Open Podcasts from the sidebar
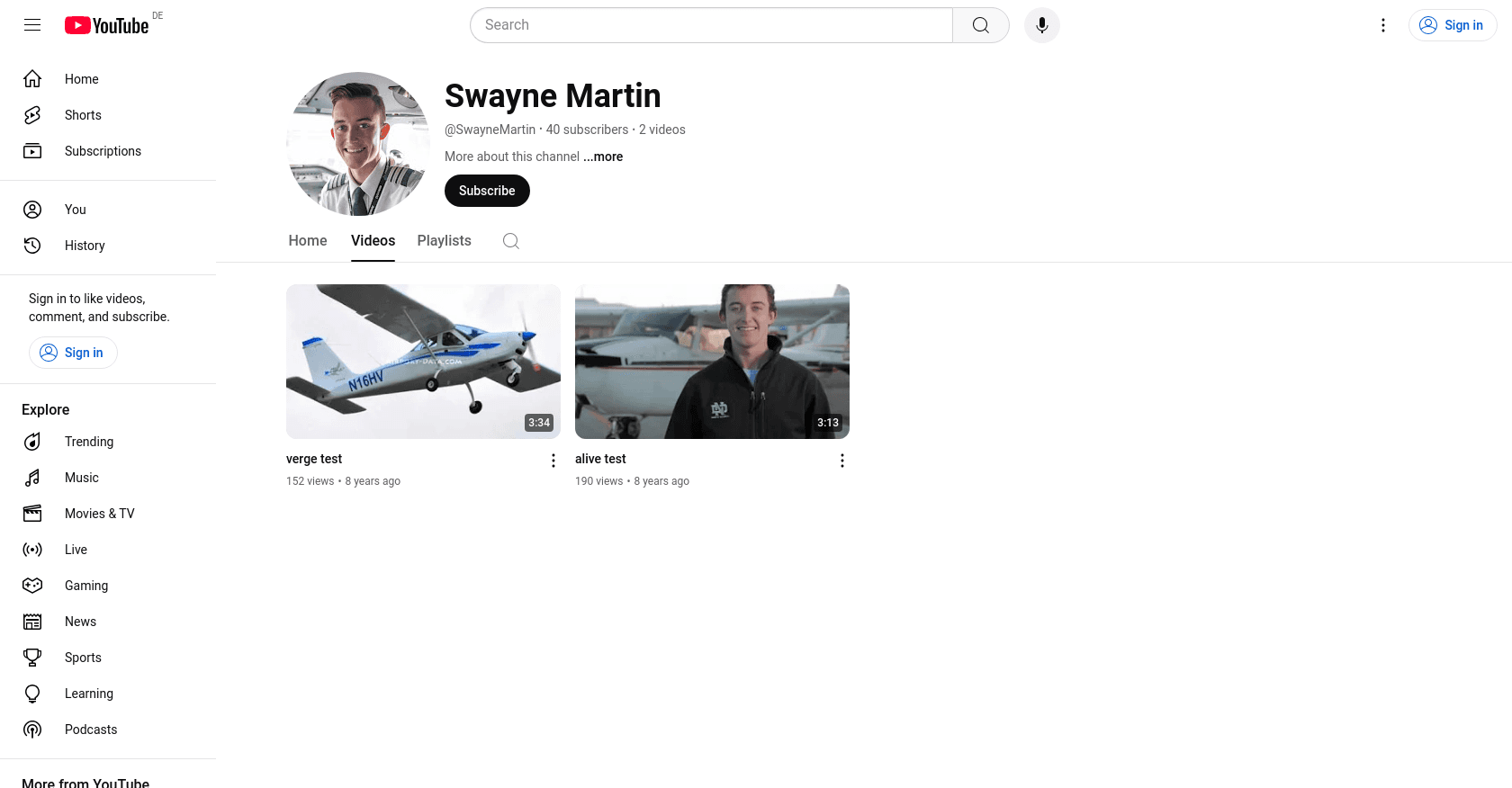The height and width of the screenshot is (788, 1512). click(x=90, y=730)
